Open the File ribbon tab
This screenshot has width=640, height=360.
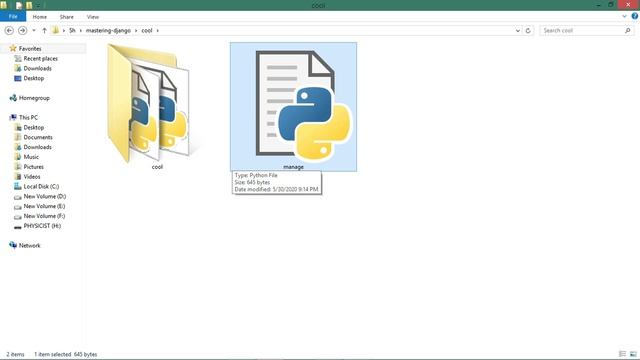[13, 17]
